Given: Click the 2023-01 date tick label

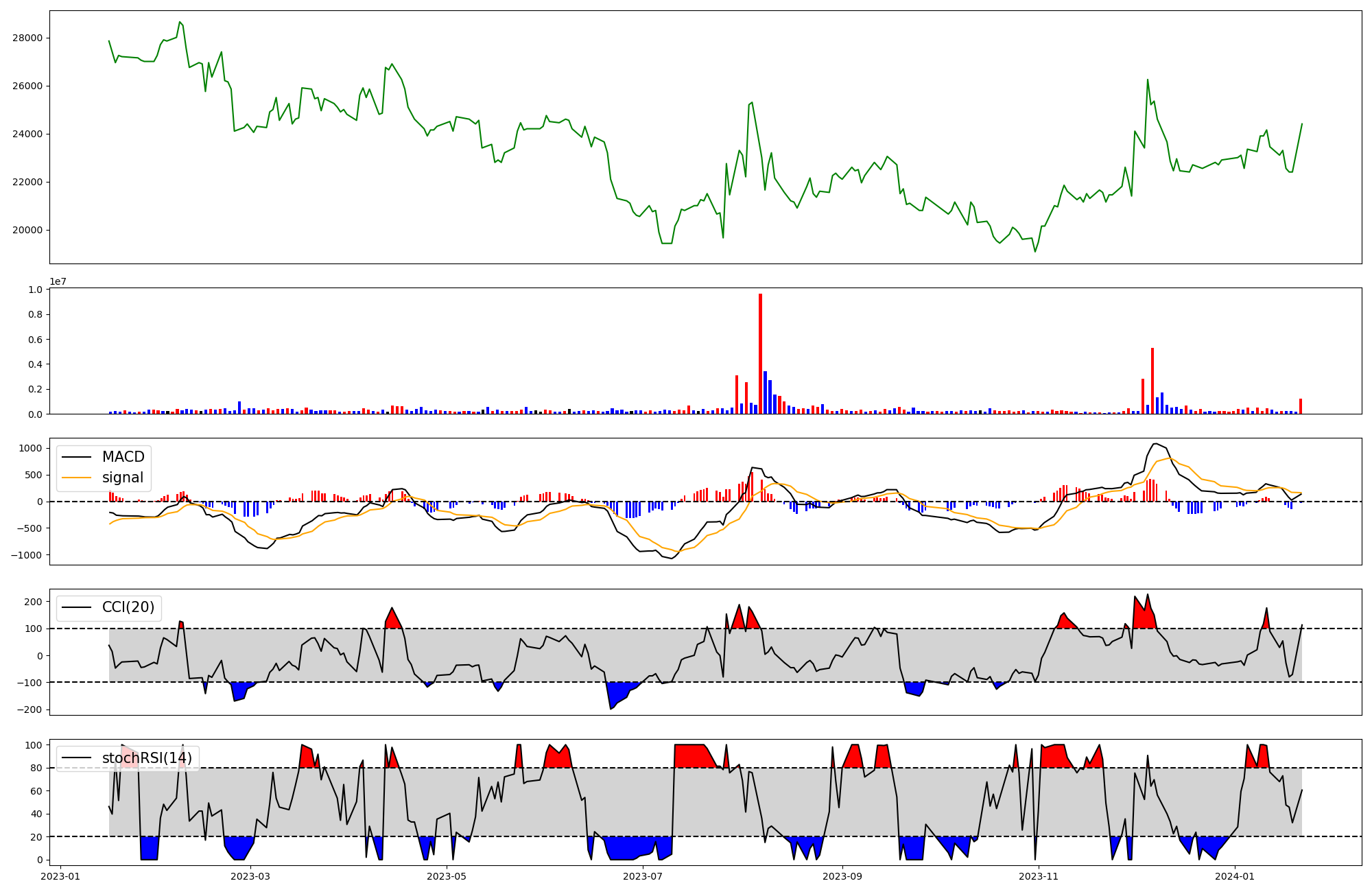Looking at the screenshot, I should pos(61,876).
